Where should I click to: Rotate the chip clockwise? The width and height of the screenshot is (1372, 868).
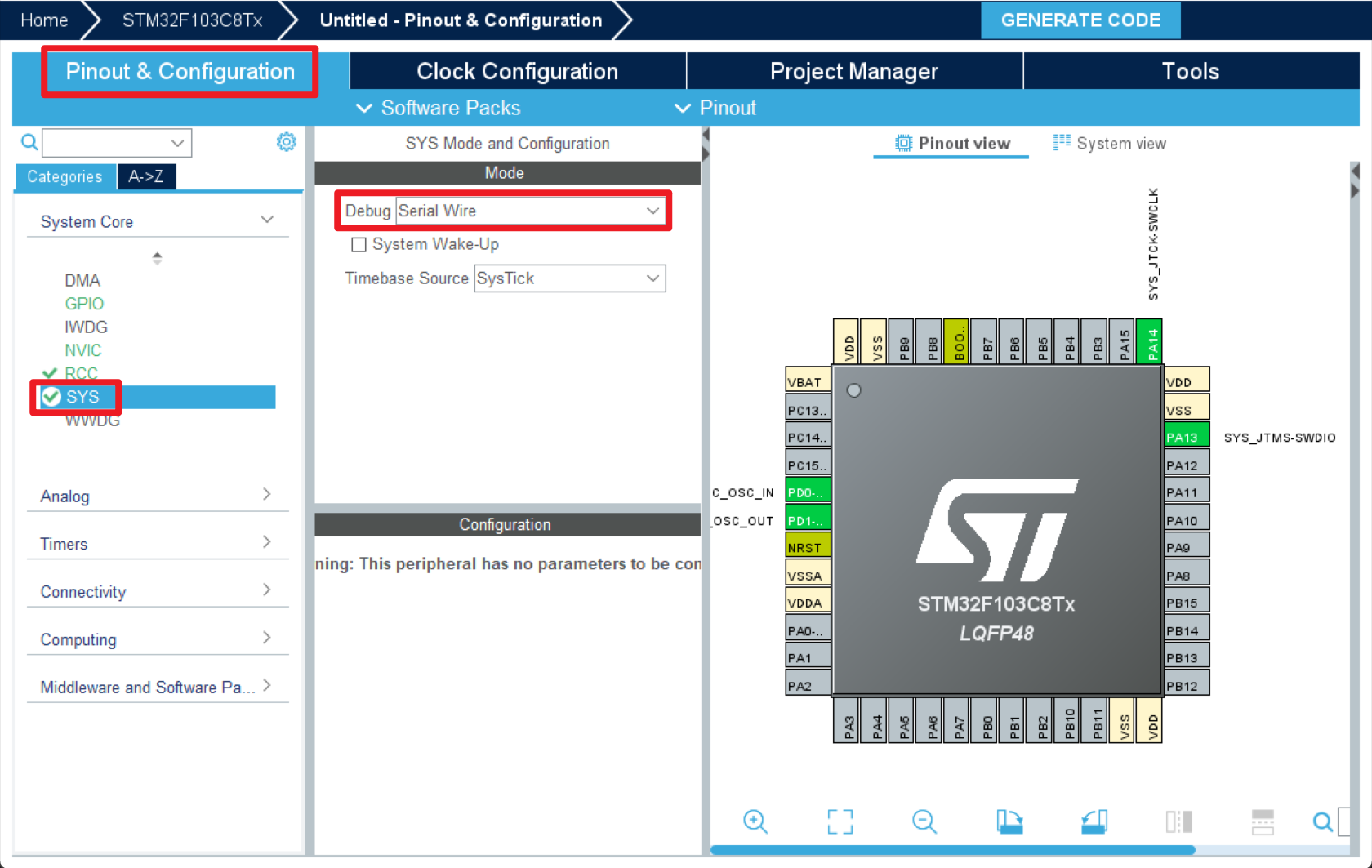coord(1009,821)
